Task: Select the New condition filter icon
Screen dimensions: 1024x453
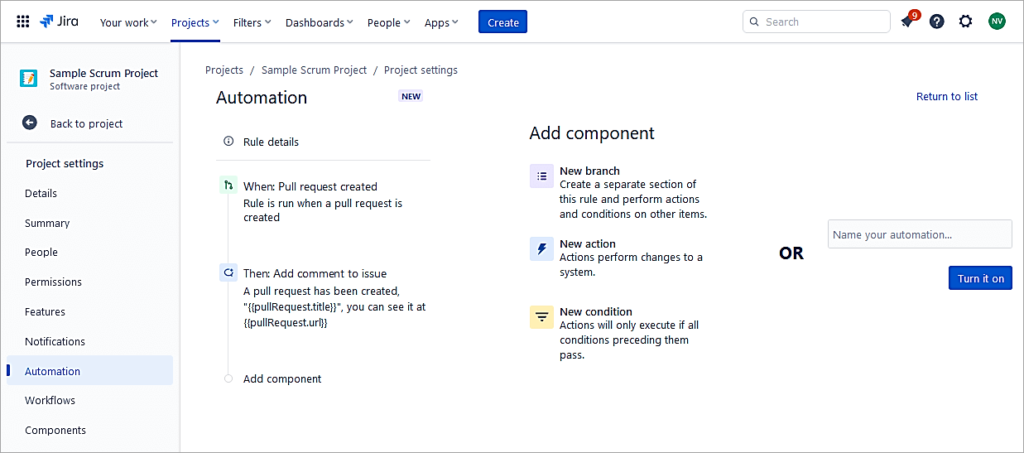Action: tap(541, 317)
